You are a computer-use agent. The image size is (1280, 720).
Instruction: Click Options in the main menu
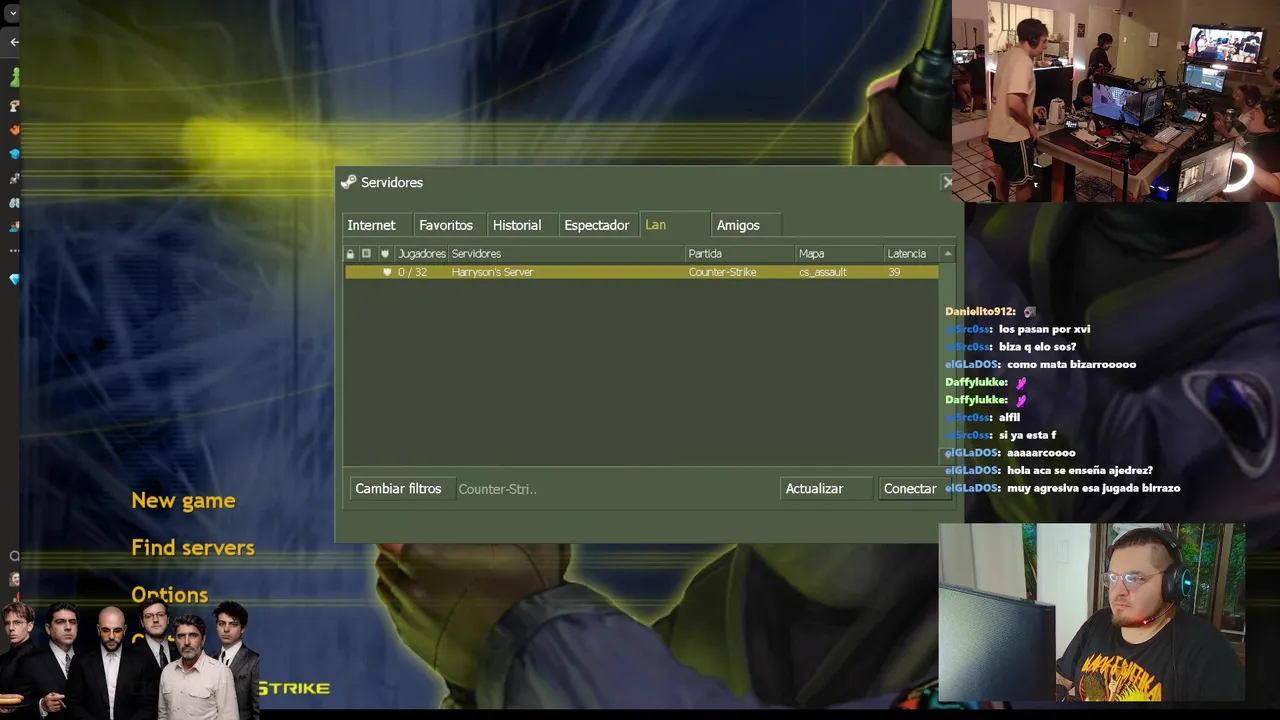tap(170, 595)
